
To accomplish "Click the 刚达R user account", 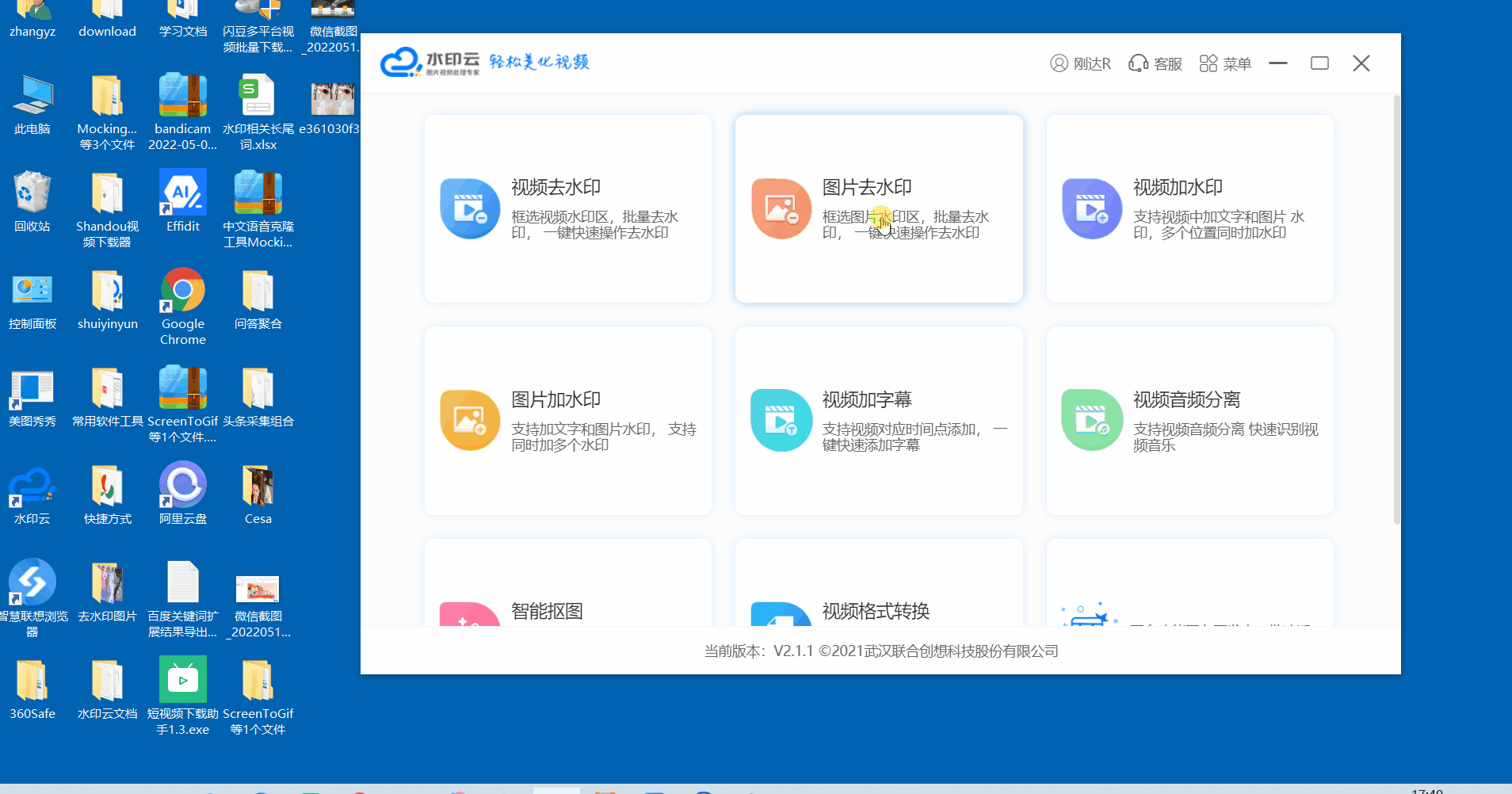I will (x=1080, y=63).
